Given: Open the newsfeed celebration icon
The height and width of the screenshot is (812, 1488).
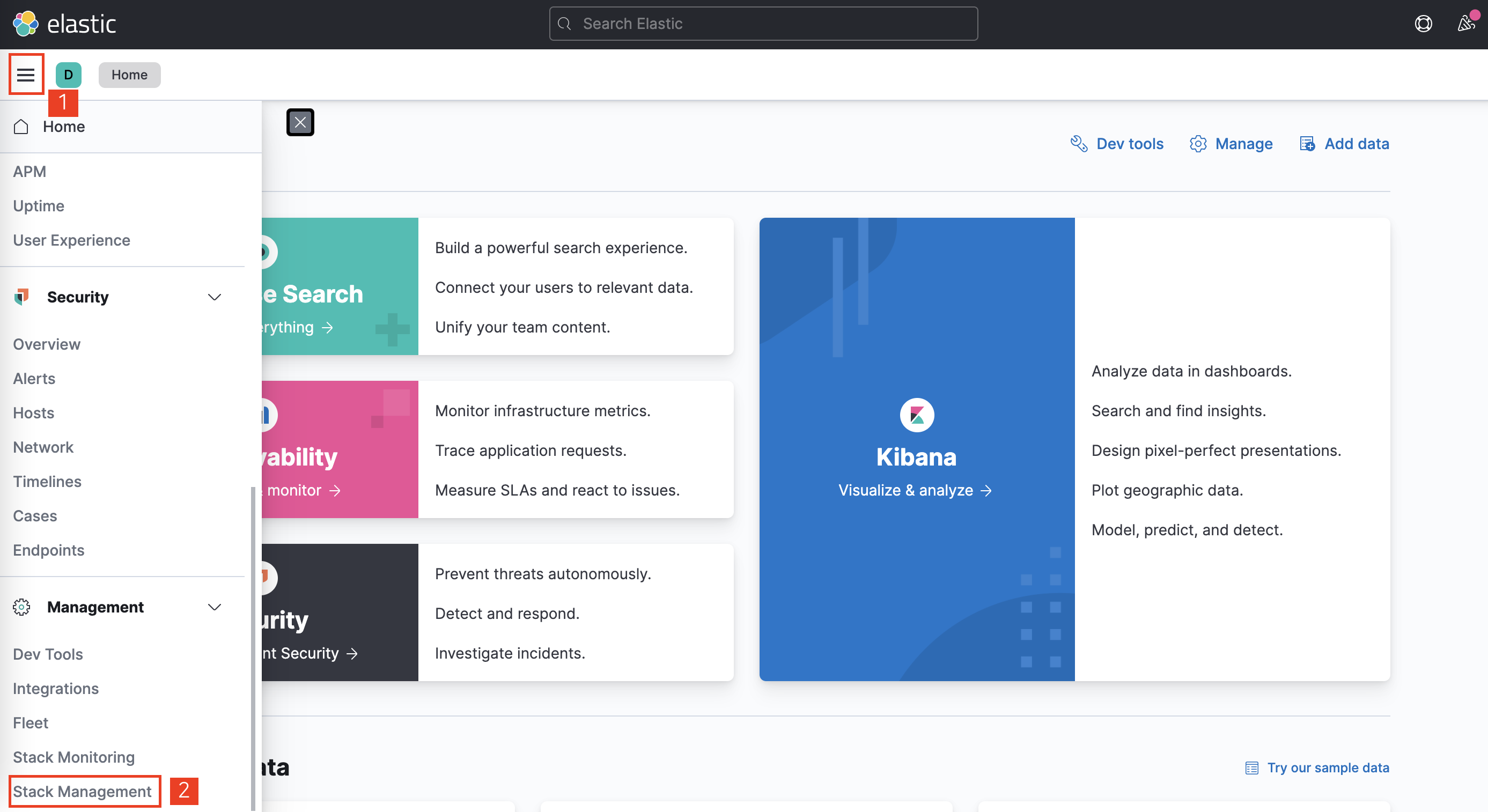Looking at the screenshot, I should click(x=1465, y=24).
